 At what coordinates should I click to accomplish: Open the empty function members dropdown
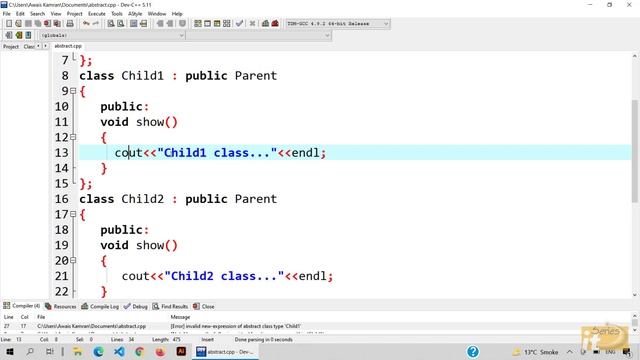coord(259,35)
